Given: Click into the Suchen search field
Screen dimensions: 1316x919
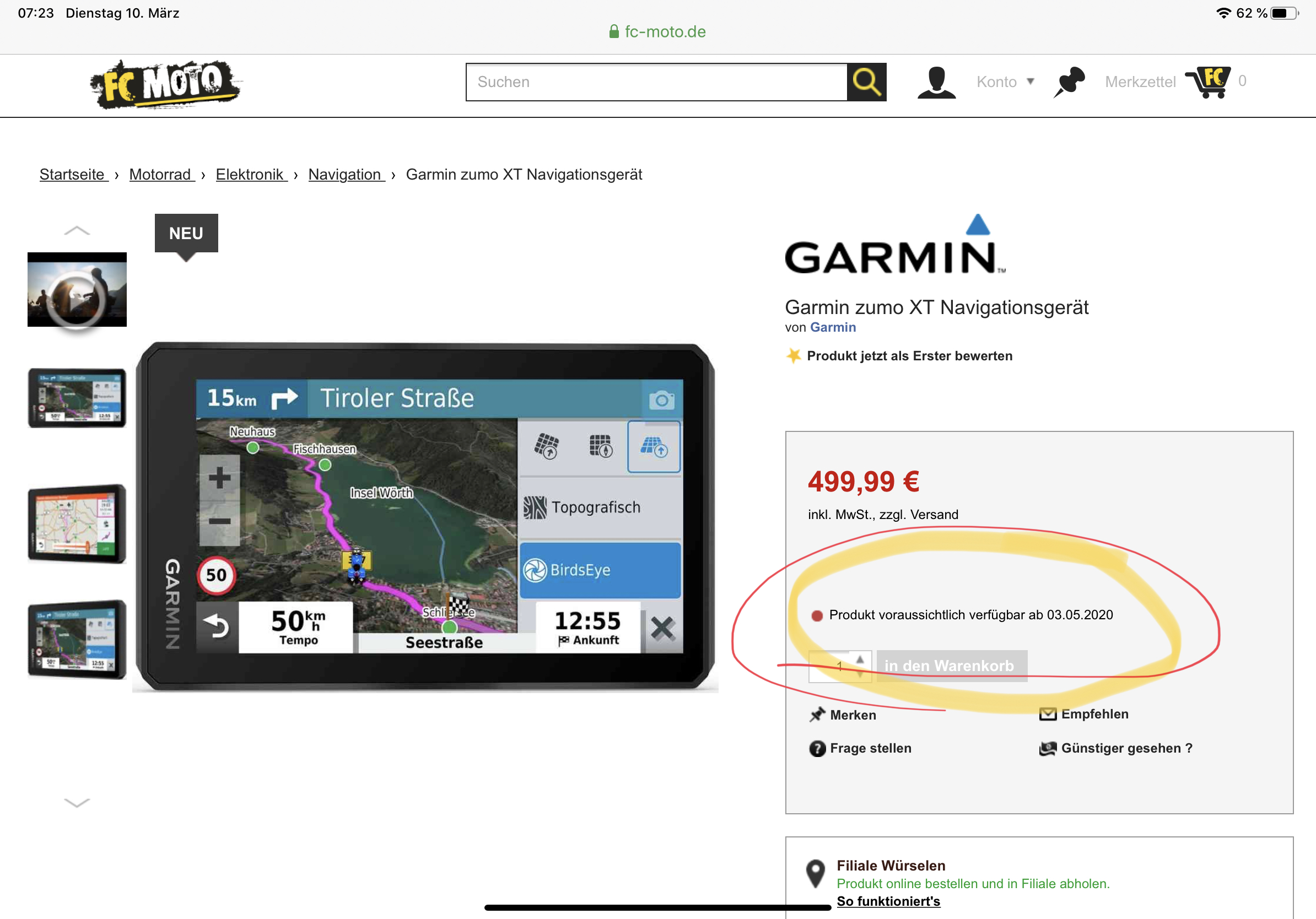Looking at the screenshot, I should click(656, 82).
